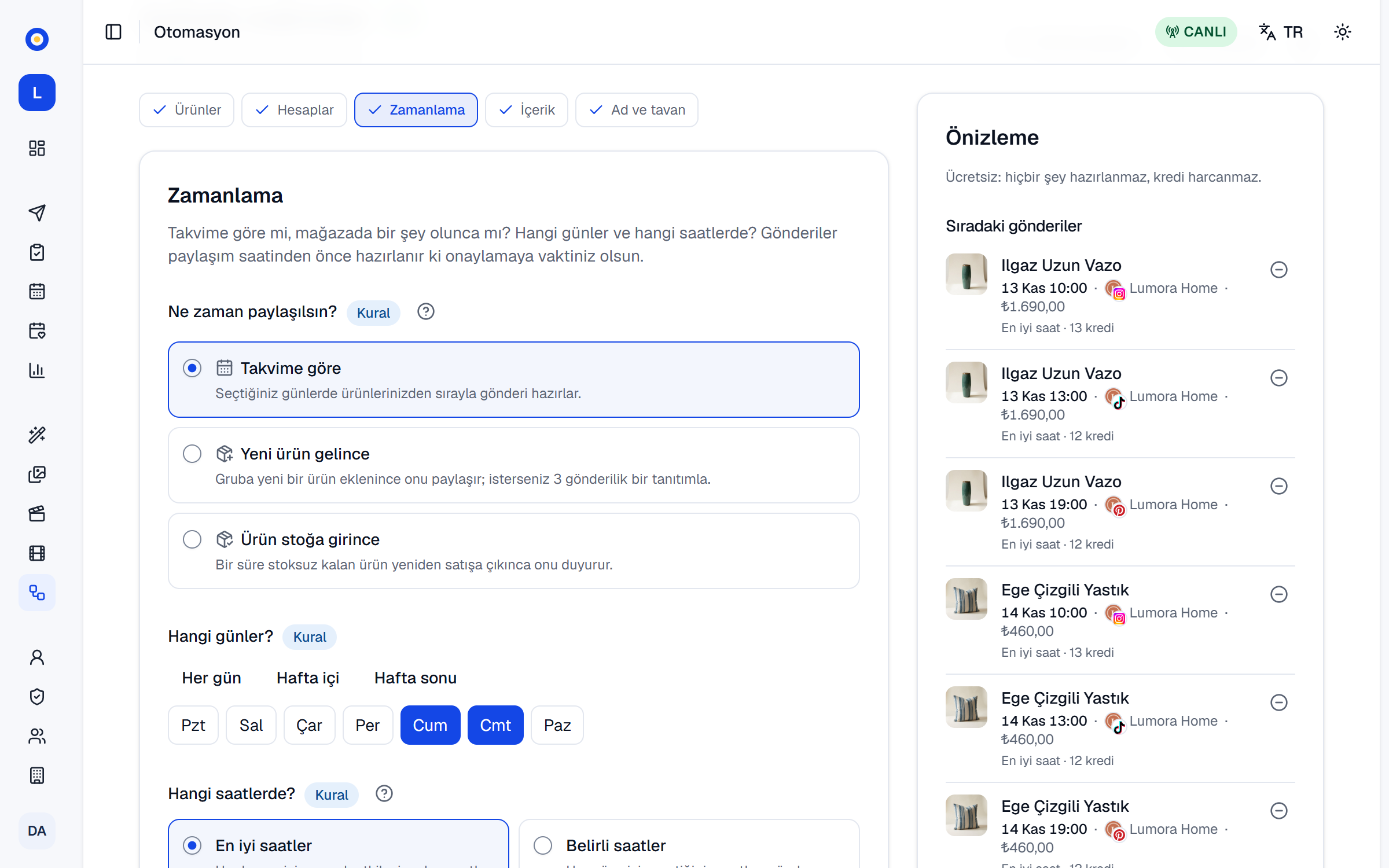Screen dimensions: 1389x868
Task: Open the film strip icon in sidebar
Action: coord(37,553)
